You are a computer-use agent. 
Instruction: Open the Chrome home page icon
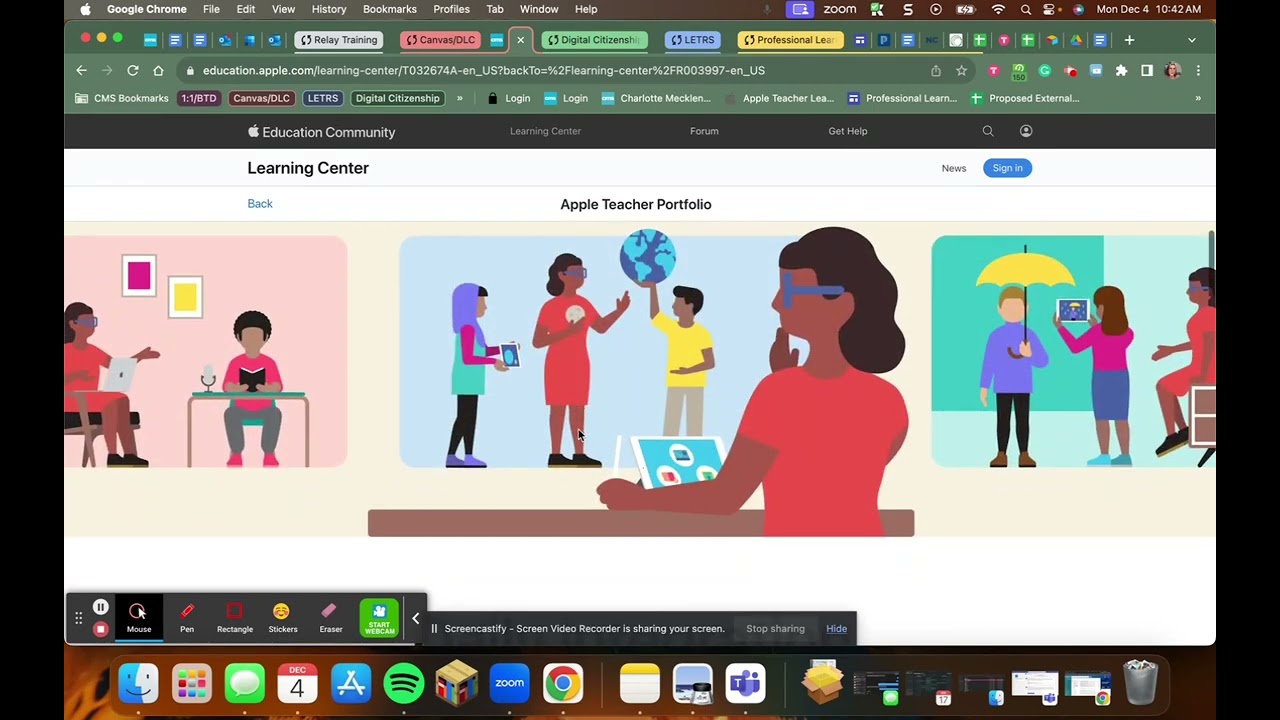click(158, 71)
